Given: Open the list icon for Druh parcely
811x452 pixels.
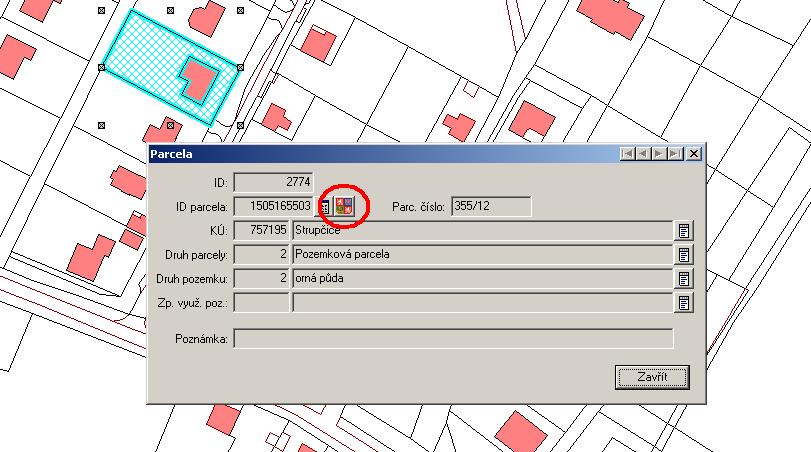Looking at the screenshot, I should click(x=684, y=254).
